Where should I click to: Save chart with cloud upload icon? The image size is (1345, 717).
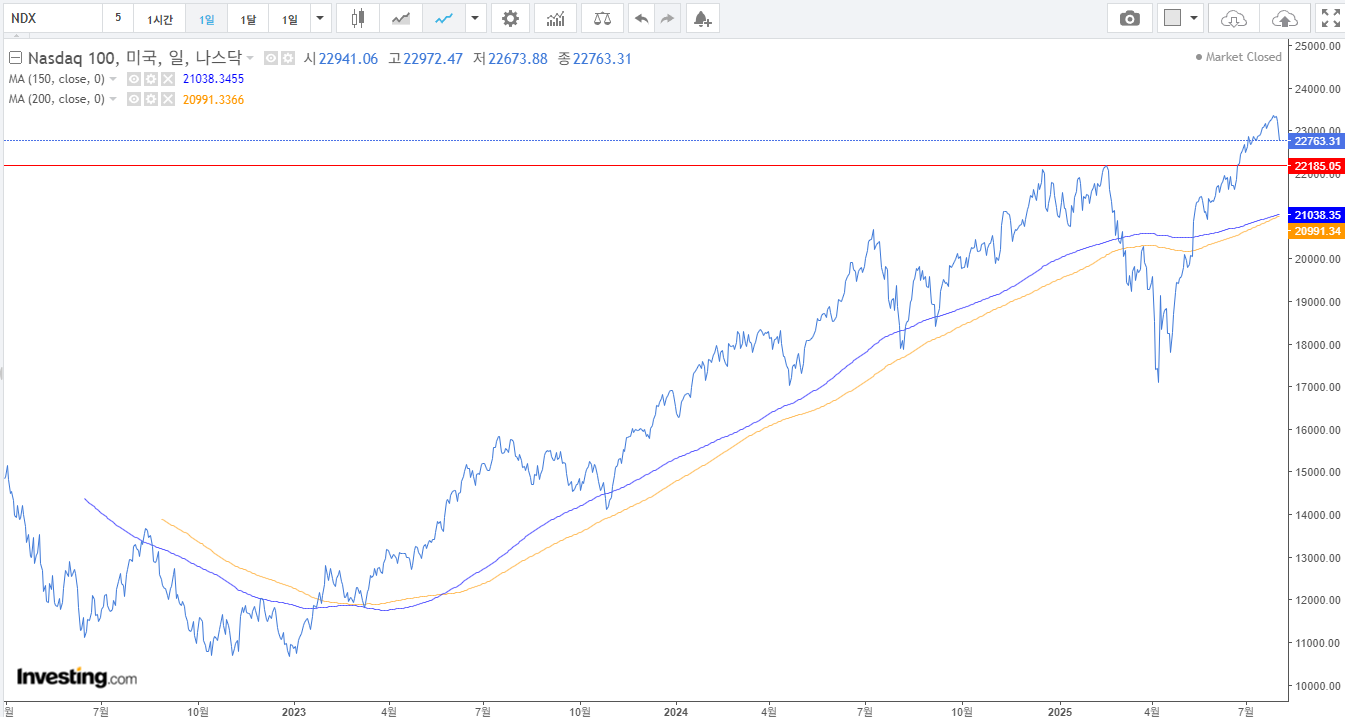(1285, 18)
